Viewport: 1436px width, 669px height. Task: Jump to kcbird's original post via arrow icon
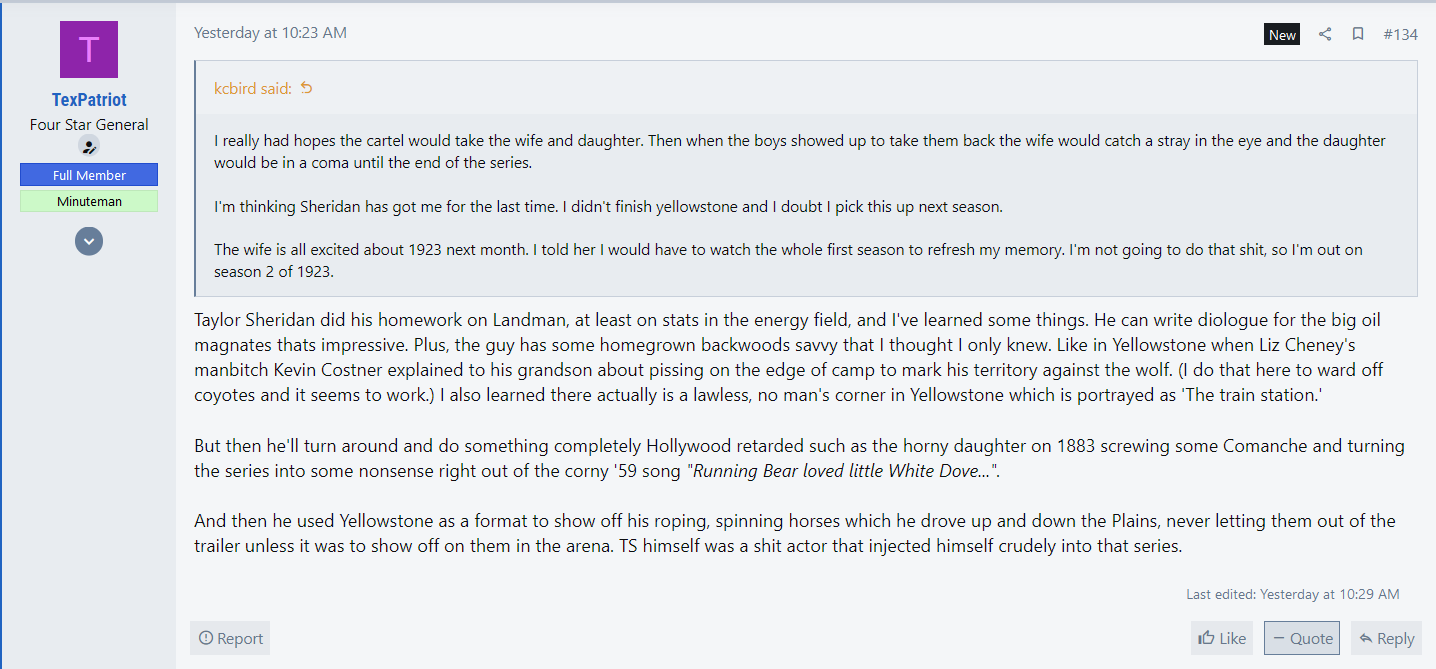pos(307,88)
